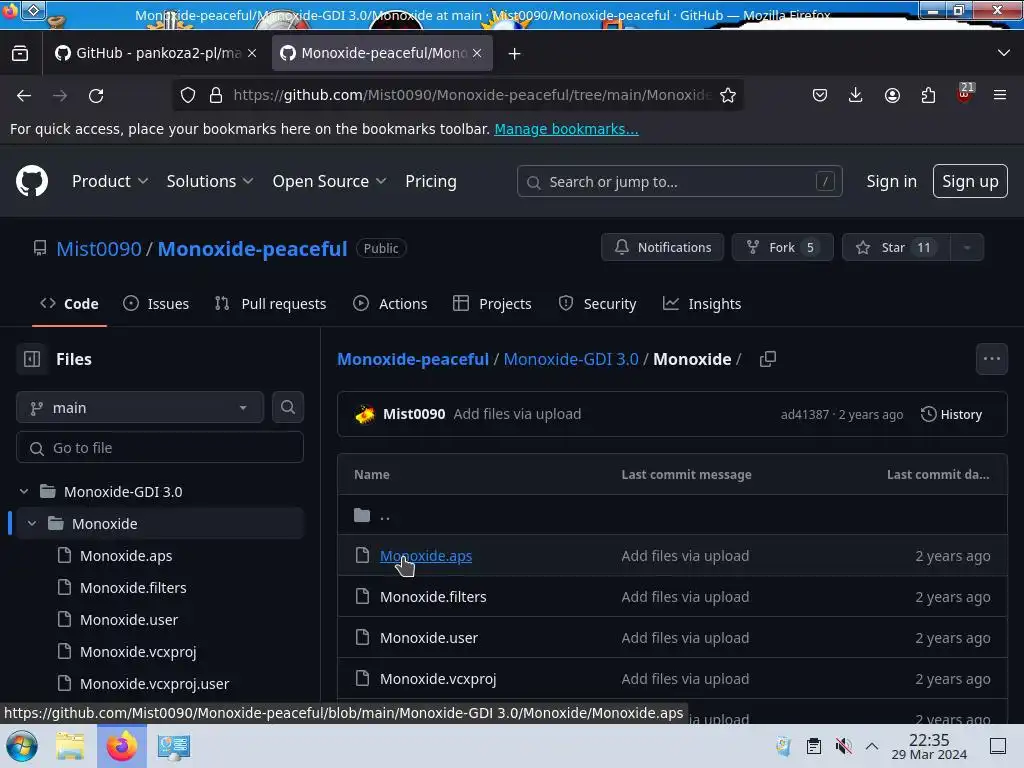Open the file manager taskbar icon
This screenshot has width=1024, height=768.
(x=70, y=746)
